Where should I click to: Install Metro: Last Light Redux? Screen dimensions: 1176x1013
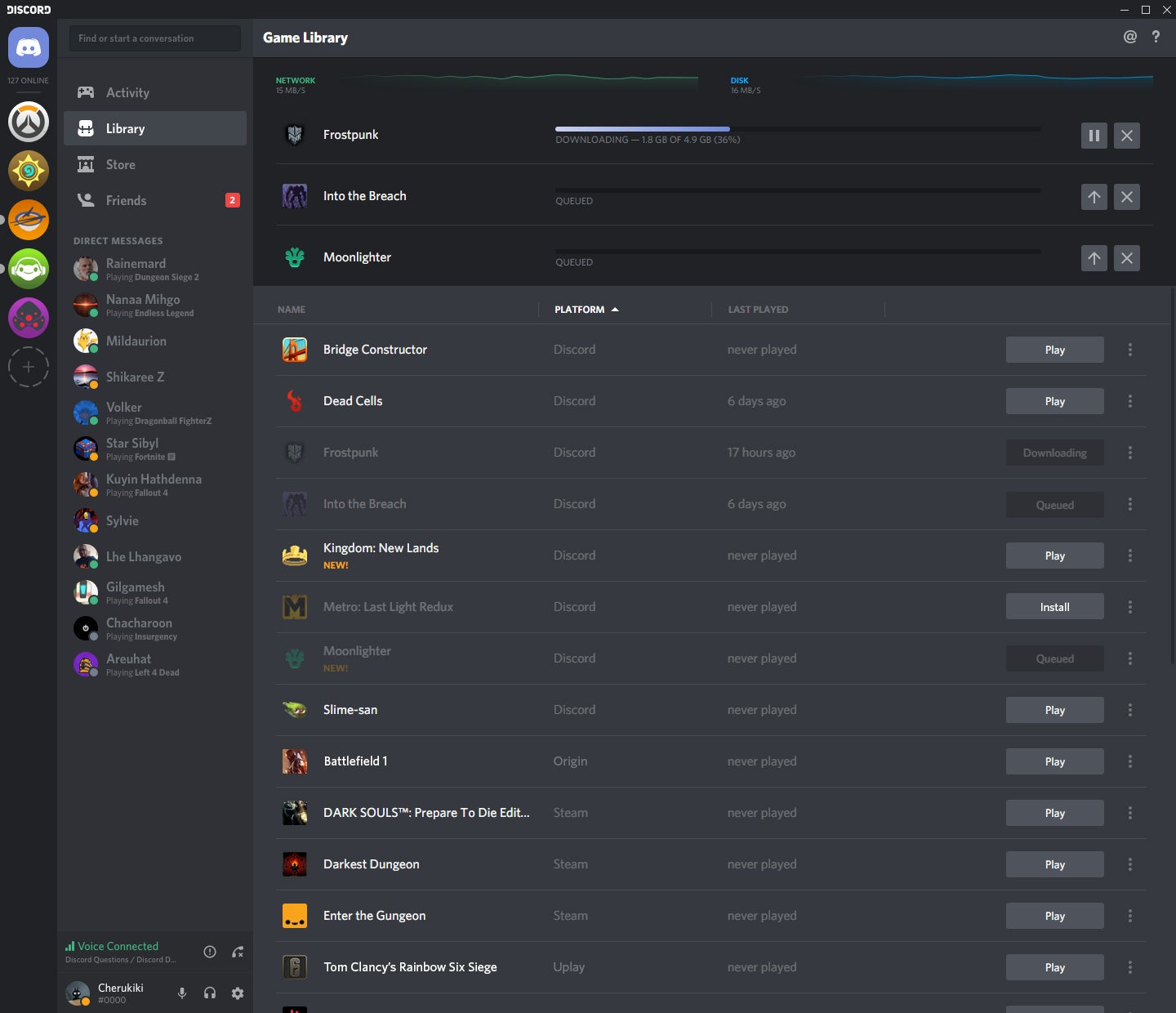[x=1054, y=606]
